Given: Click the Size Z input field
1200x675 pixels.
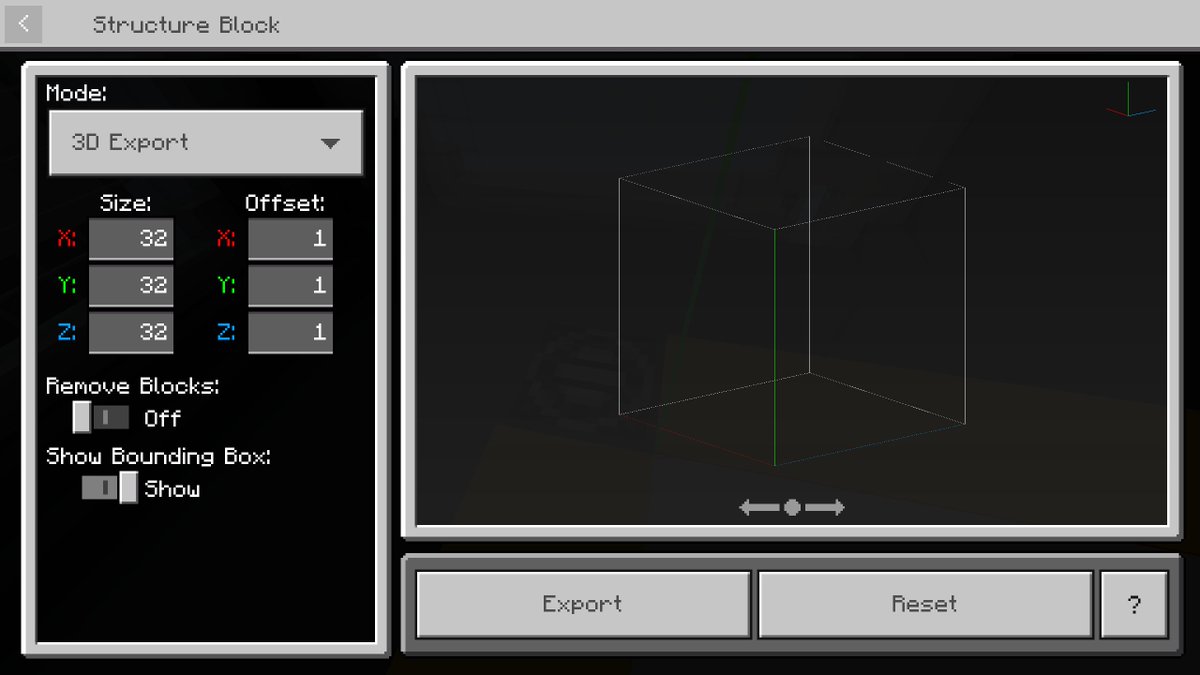Looking at the screenshot, I should pyautogui.click(x=131, y=332).
